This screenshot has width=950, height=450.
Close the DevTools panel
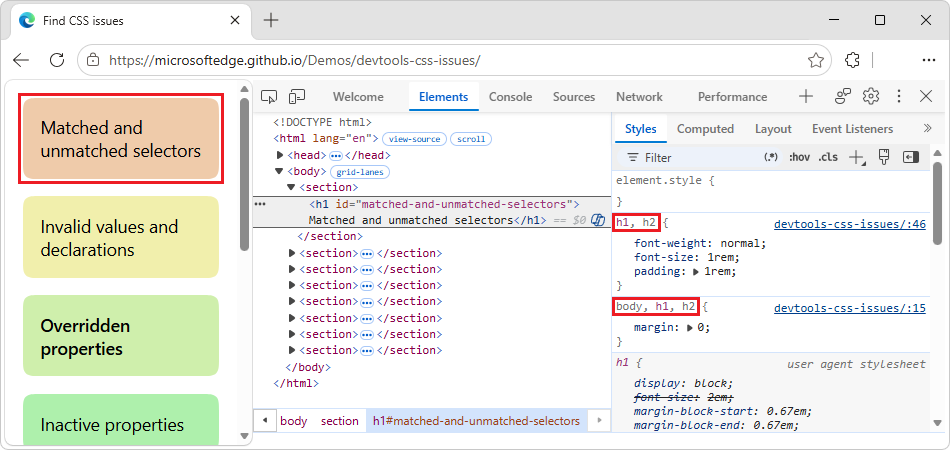pos(926,96)
